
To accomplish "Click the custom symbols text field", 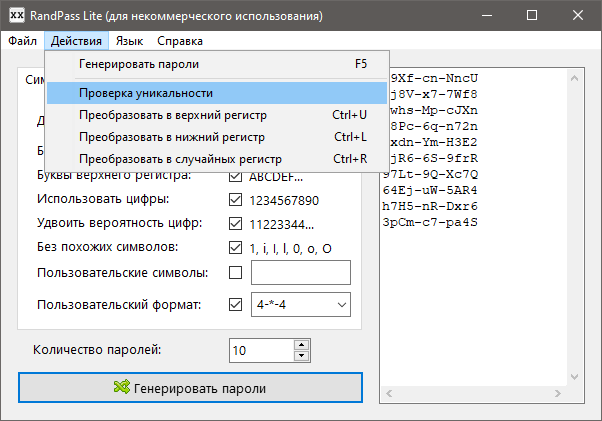I will tap(301, 272).
